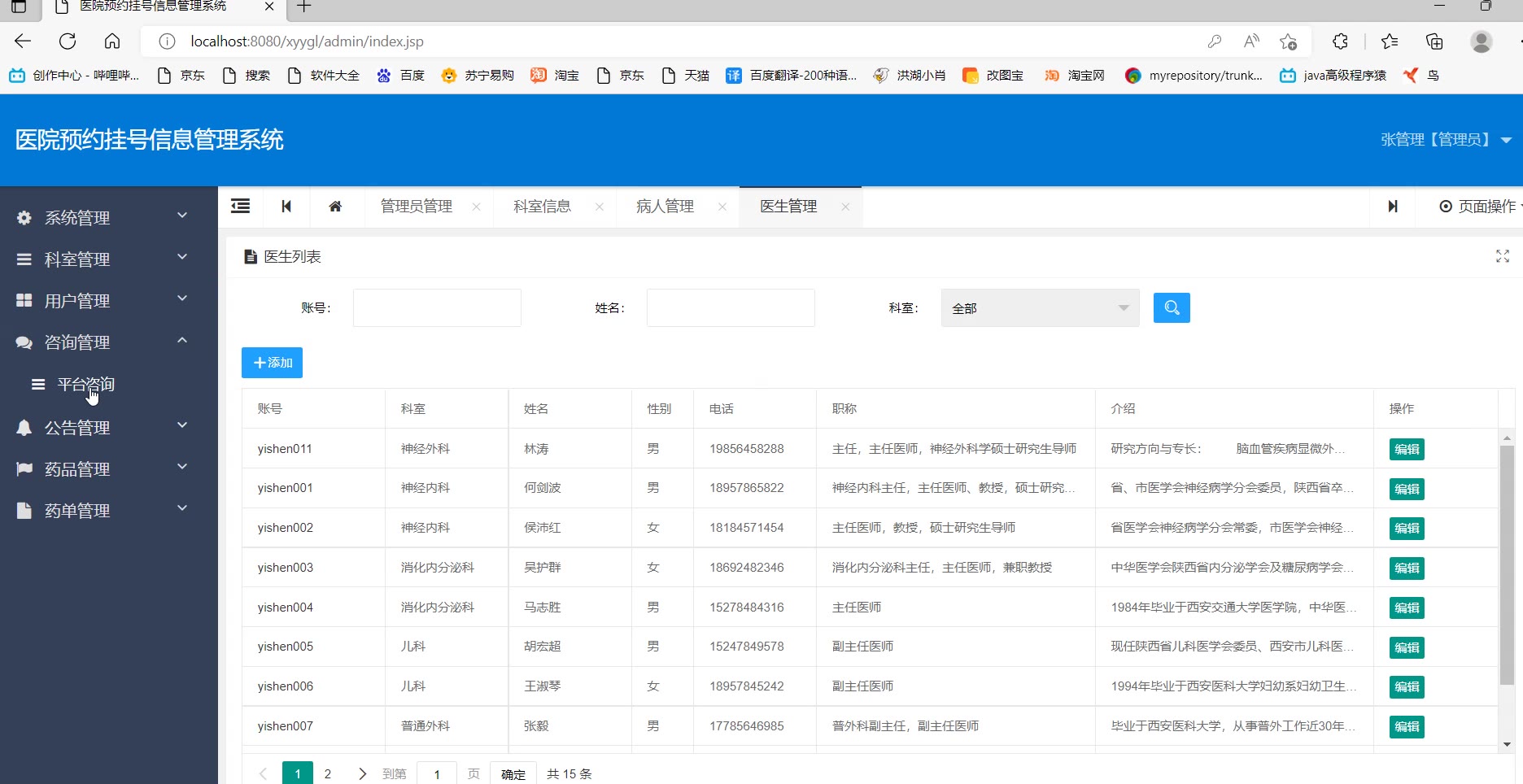This screenshot has height=784, width=1523.
Task: Collapse the sidebar with the menu-fold icon
Action: click(x=240, y=207)
